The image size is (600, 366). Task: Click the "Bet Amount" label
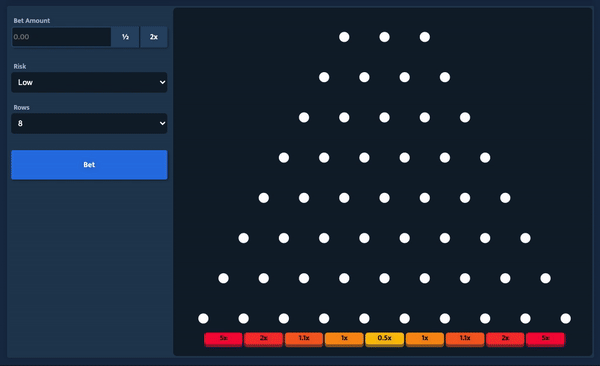[32, 21]
